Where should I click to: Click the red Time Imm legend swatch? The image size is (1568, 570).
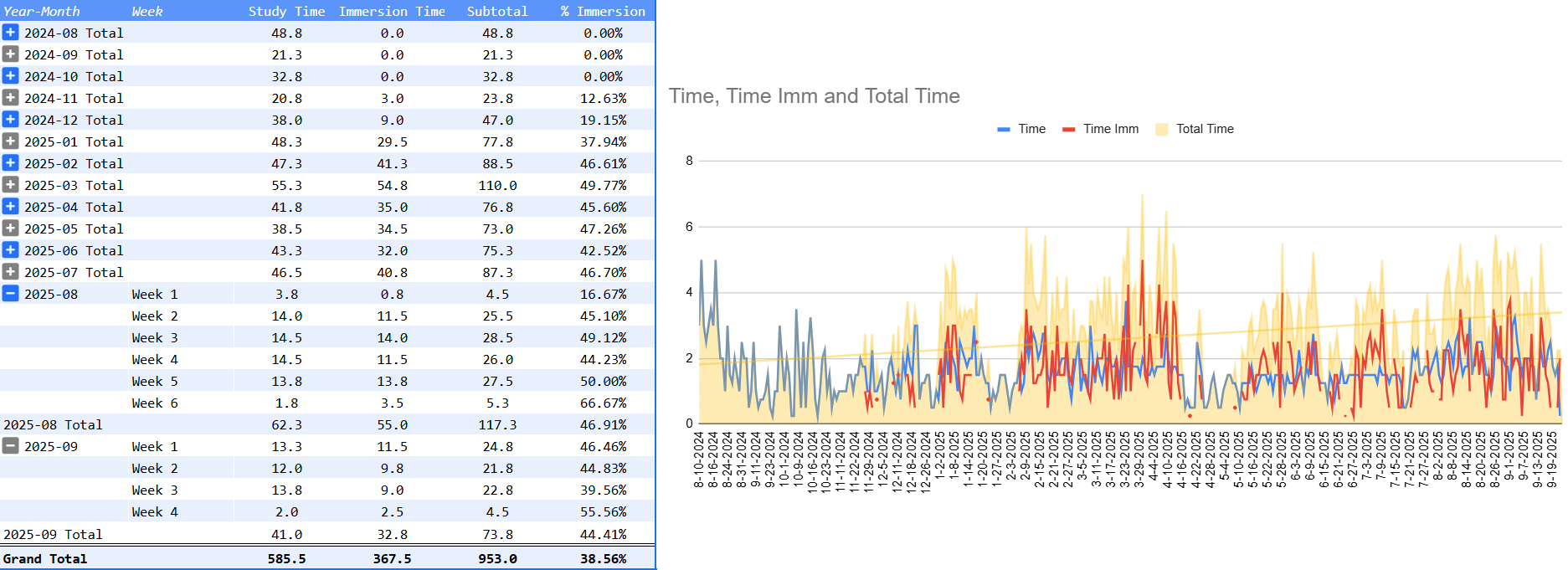[1068, 129]
